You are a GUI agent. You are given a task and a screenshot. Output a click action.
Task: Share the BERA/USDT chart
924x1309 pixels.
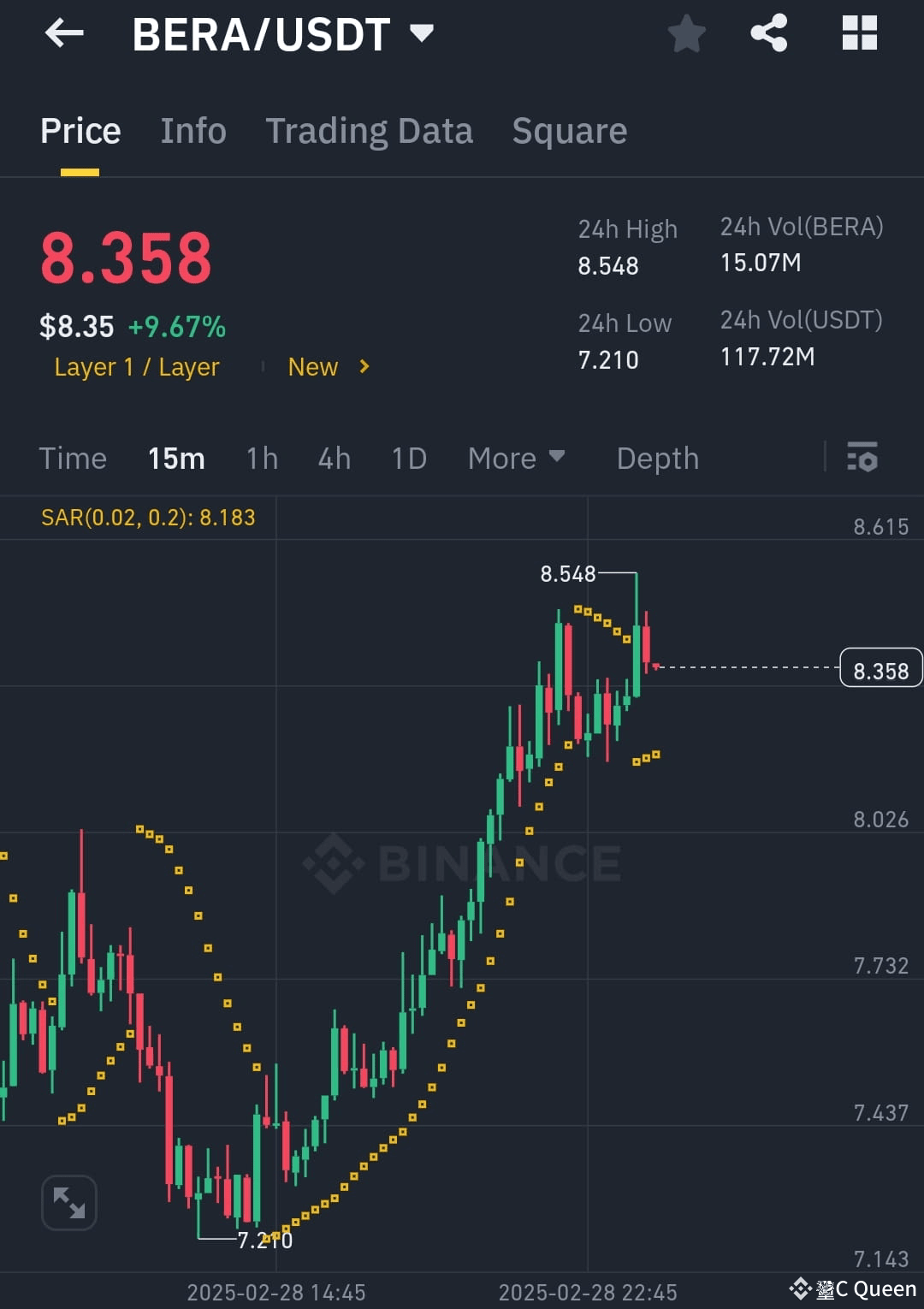click(x=768, y=34)
